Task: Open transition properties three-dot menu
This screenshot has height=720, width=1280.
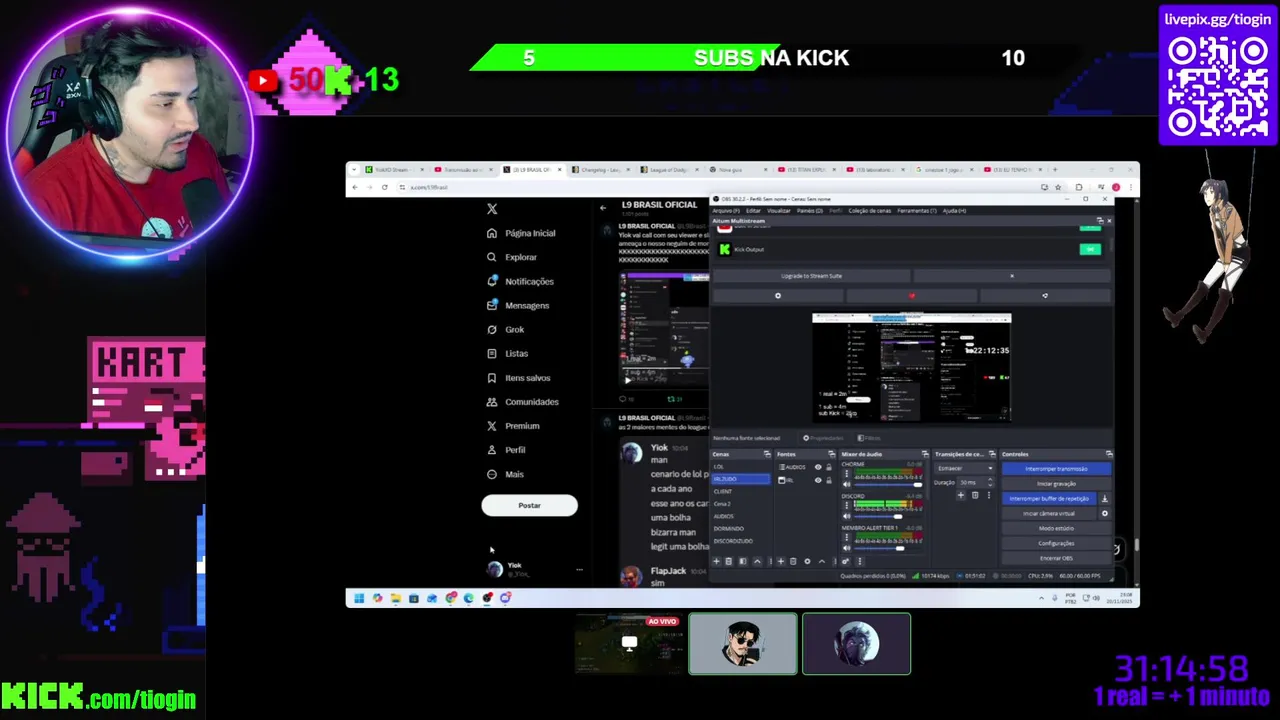Action: pos(989,495)
